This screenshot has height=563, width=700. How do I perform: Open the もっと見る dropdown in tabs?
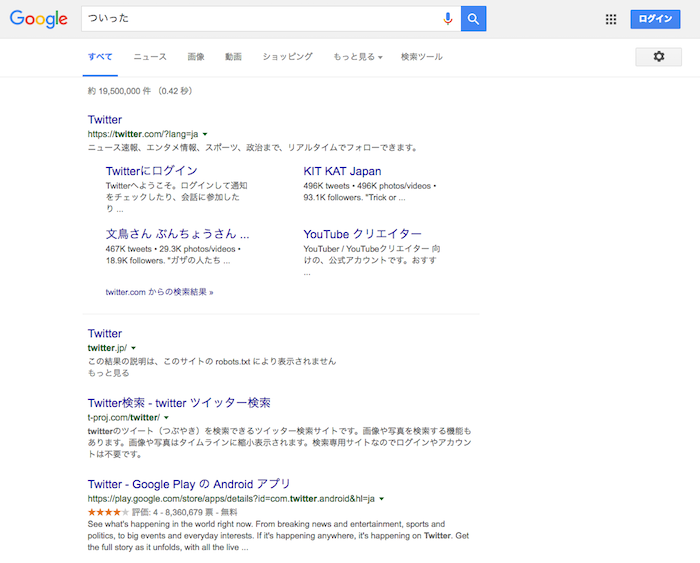pyautogui.click(x=357, y=57)
